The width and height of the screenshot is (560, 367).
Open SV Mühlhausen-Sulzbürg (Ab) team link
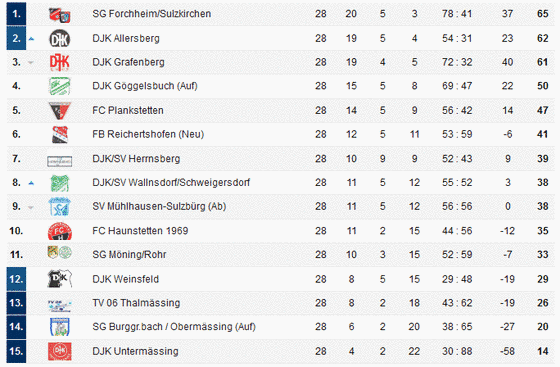159,206
